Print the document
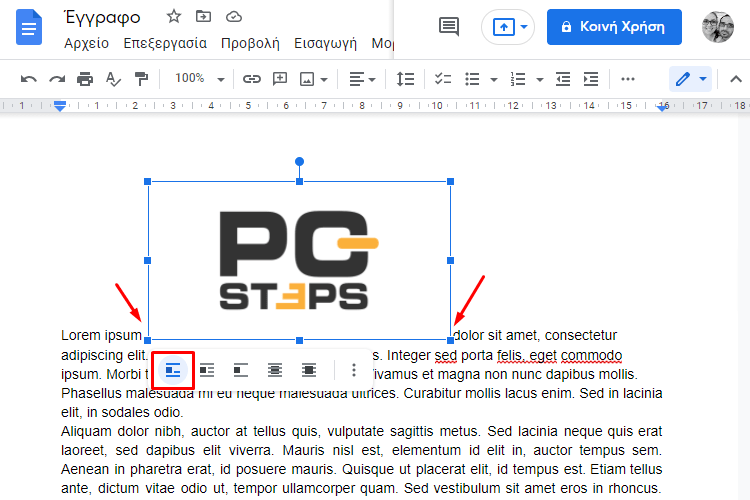 (85, 79)
